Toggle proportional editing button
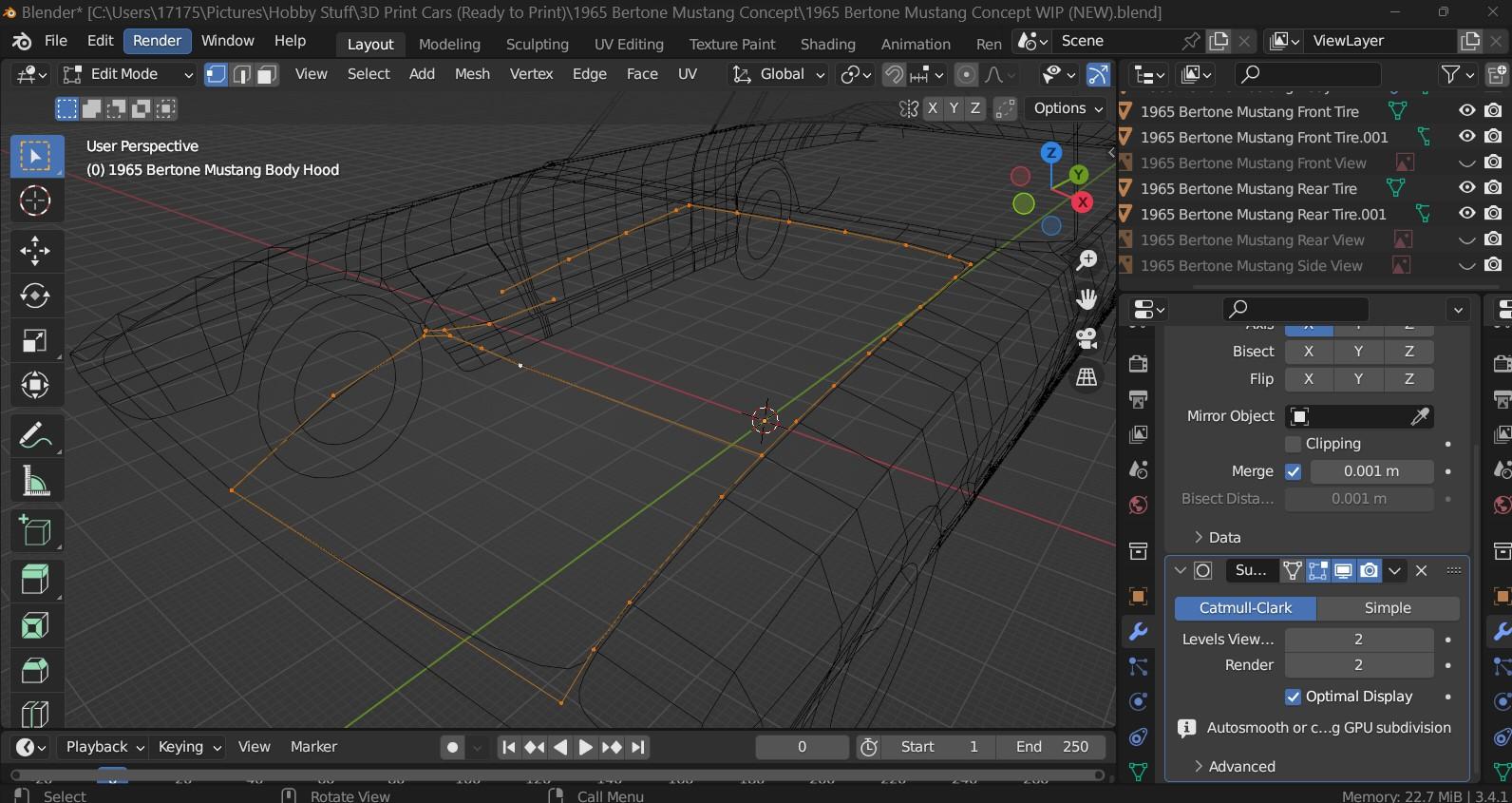This screenshot has height=803, width=1512. pos(966,74)
